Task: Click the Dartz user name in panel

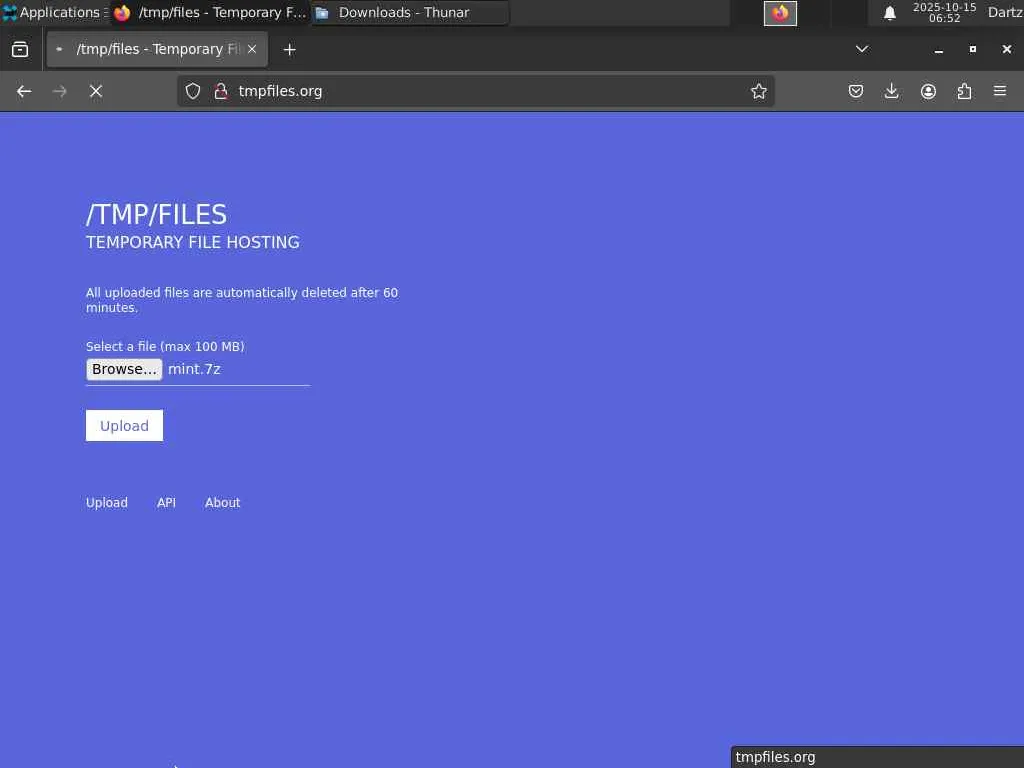Action: (1004, 12)
